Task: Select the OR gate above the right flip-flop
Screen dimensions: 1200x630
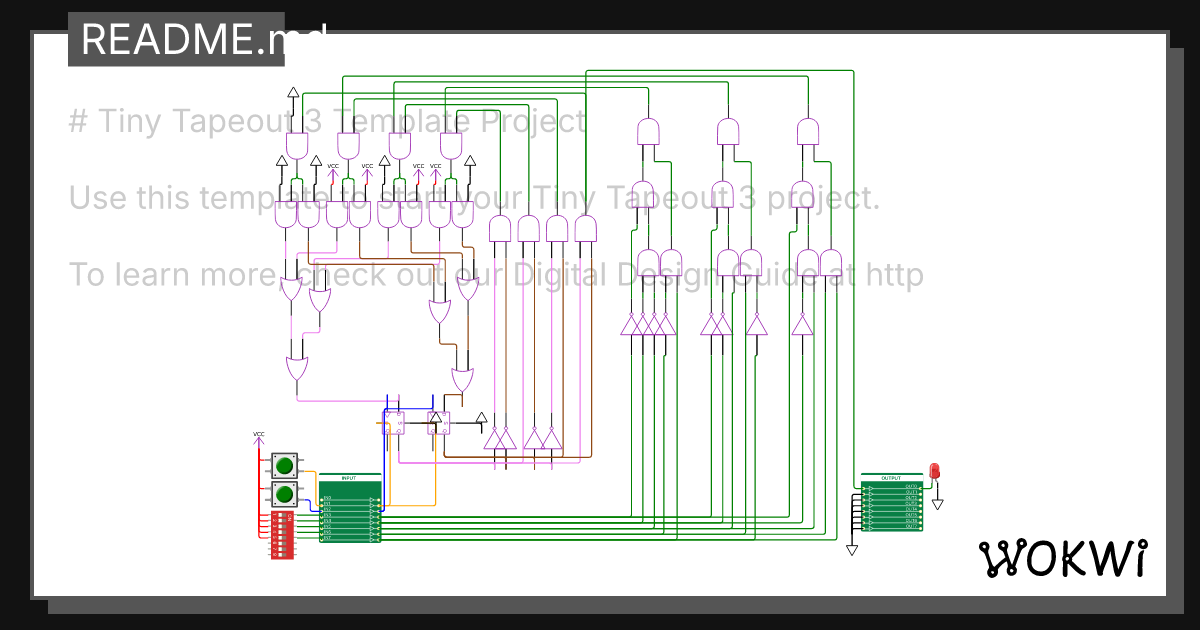Action: point(462,380)
